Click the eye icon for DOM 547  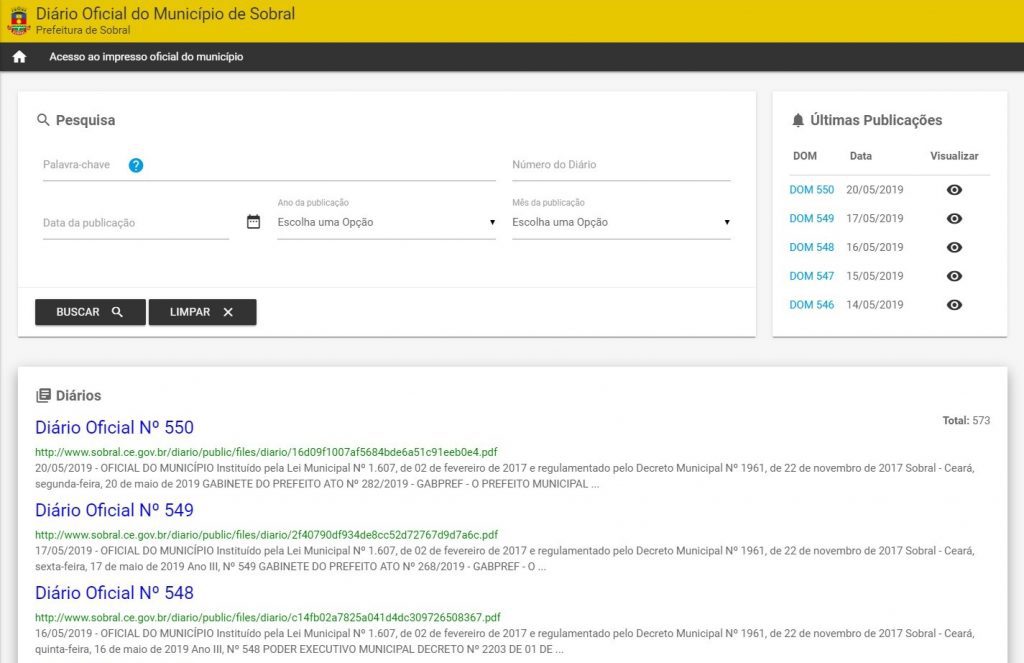(x=954, y=276)
